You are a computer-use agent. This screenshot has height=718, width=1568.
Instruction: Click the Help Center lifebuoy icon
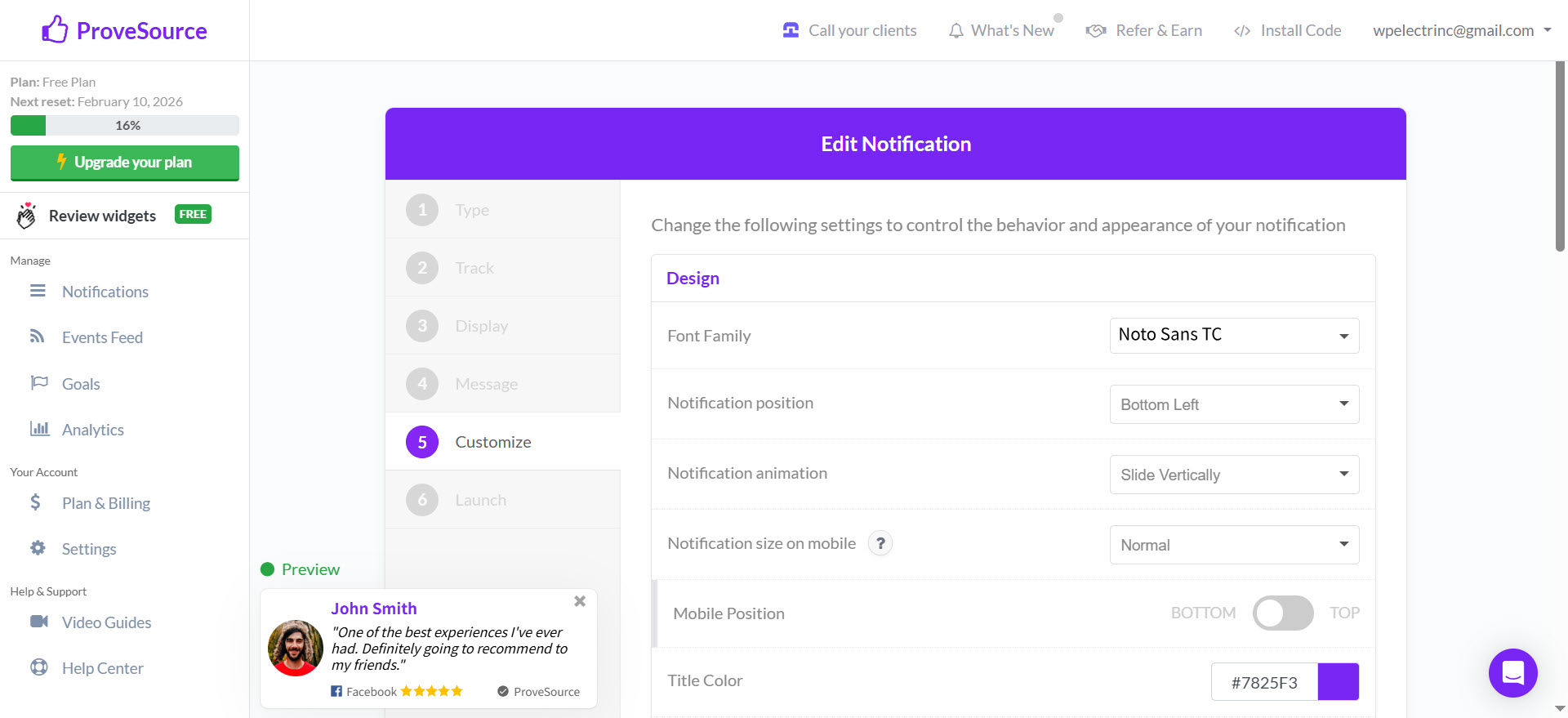(x=38, y=667)
